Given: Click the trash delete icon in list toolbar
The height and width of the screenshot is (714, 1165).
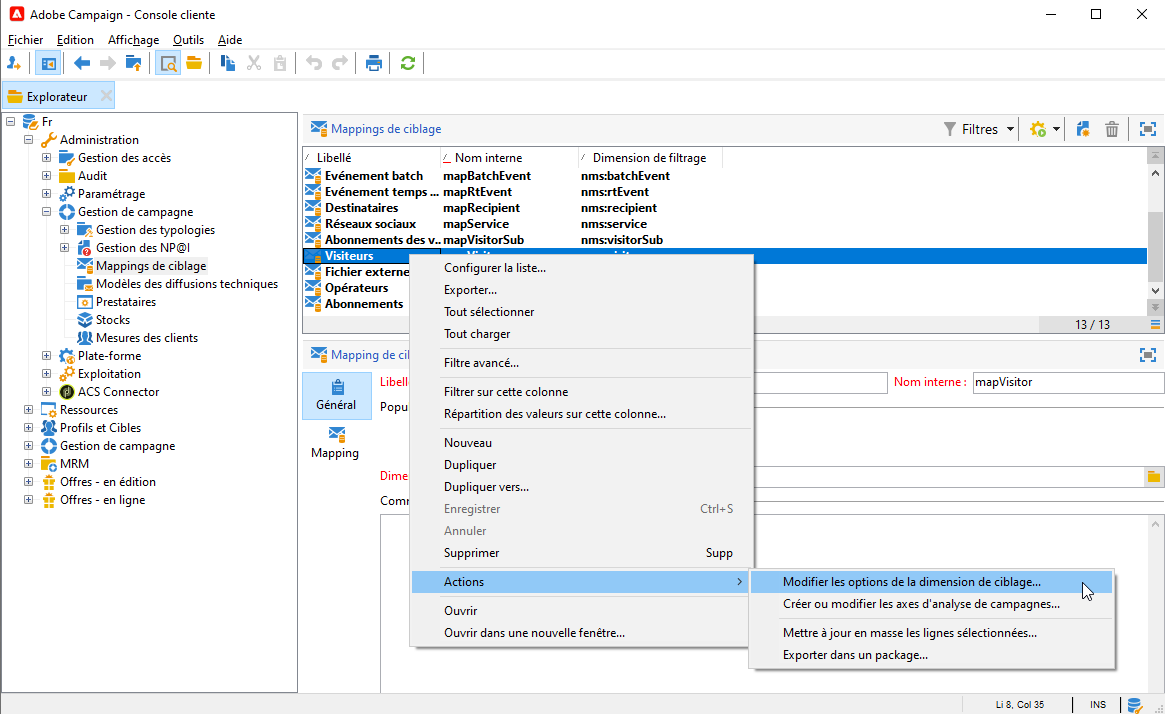Looking at the screenshot, I should pos(1111,129).
